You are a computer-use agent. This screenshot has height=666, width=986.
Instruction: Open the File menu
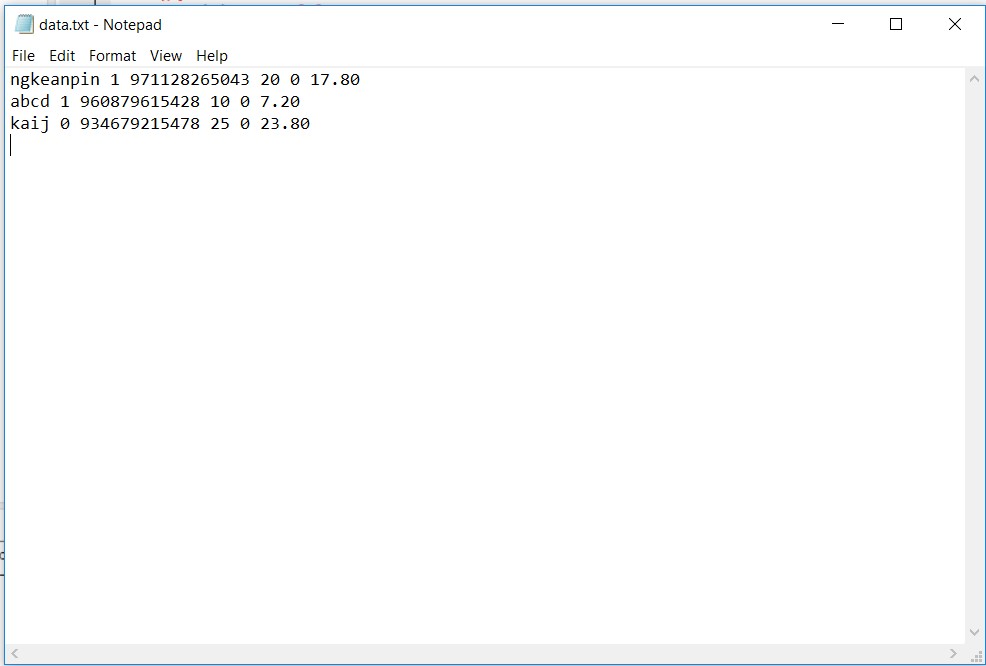[x=22, y=56]
